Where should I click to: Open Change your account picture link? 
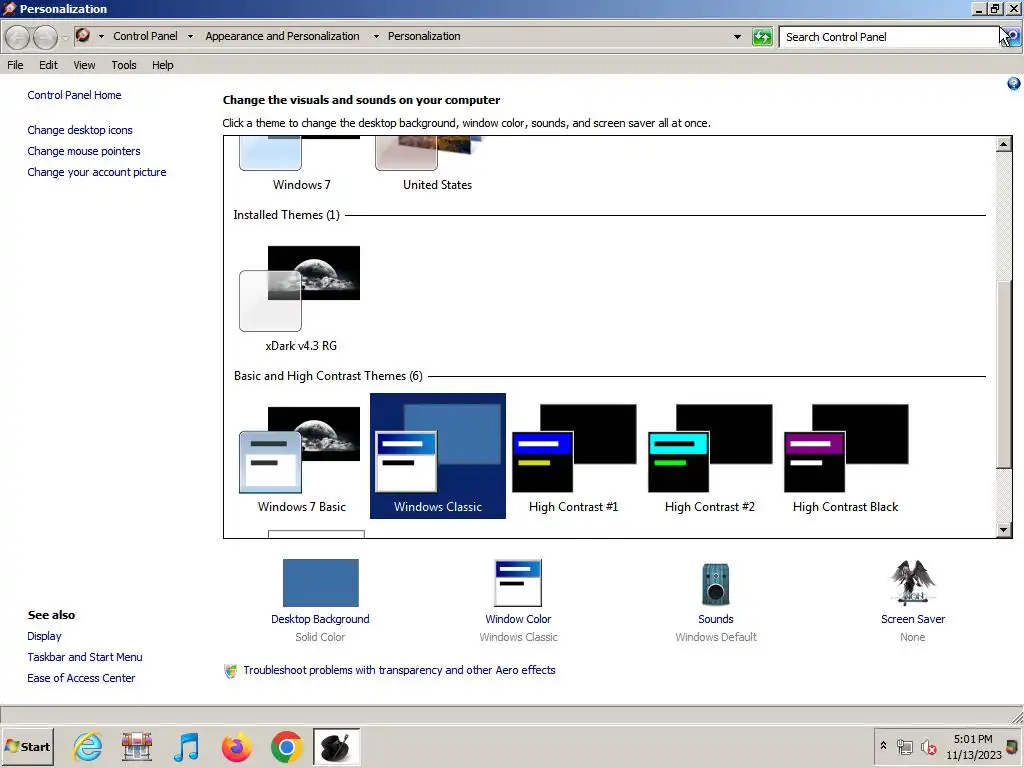click(x=97, y=172)
